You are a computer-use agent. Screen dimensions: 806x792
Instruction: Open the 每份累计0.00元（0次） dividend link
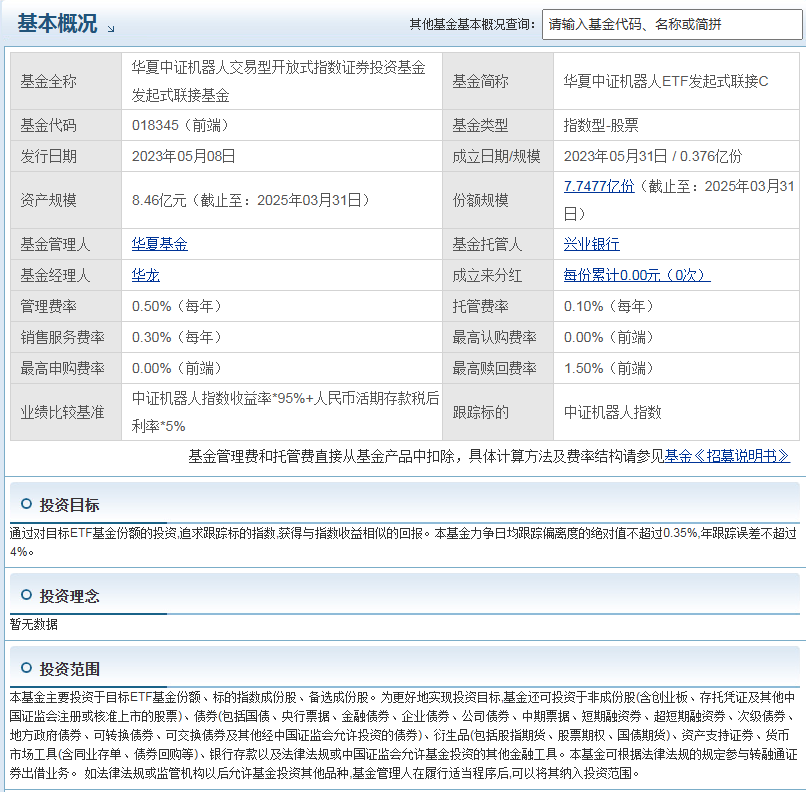pos(637,275)
